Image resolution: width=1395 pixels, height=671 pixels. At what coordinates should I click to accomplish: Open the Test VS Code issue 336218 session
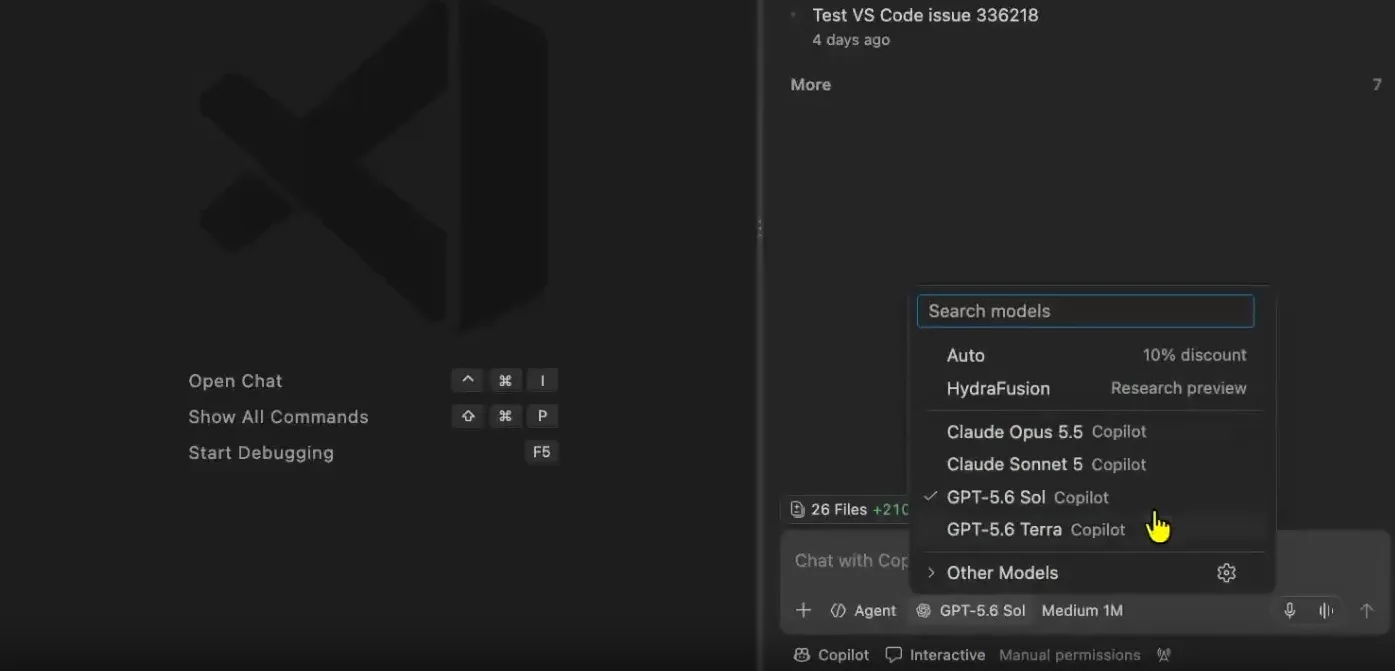pyautogui.click(x=925, y=16)
